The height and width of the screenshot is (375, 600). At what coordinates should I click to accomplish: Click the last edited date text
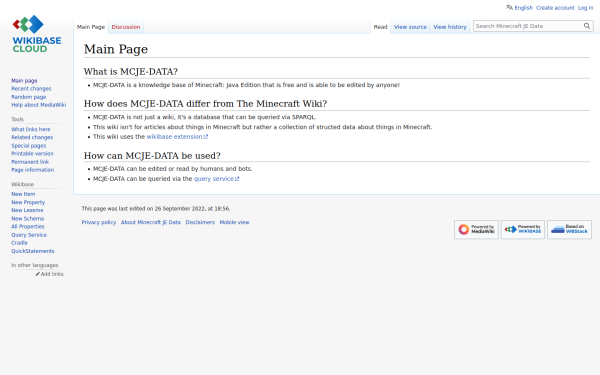pos(156,209)
